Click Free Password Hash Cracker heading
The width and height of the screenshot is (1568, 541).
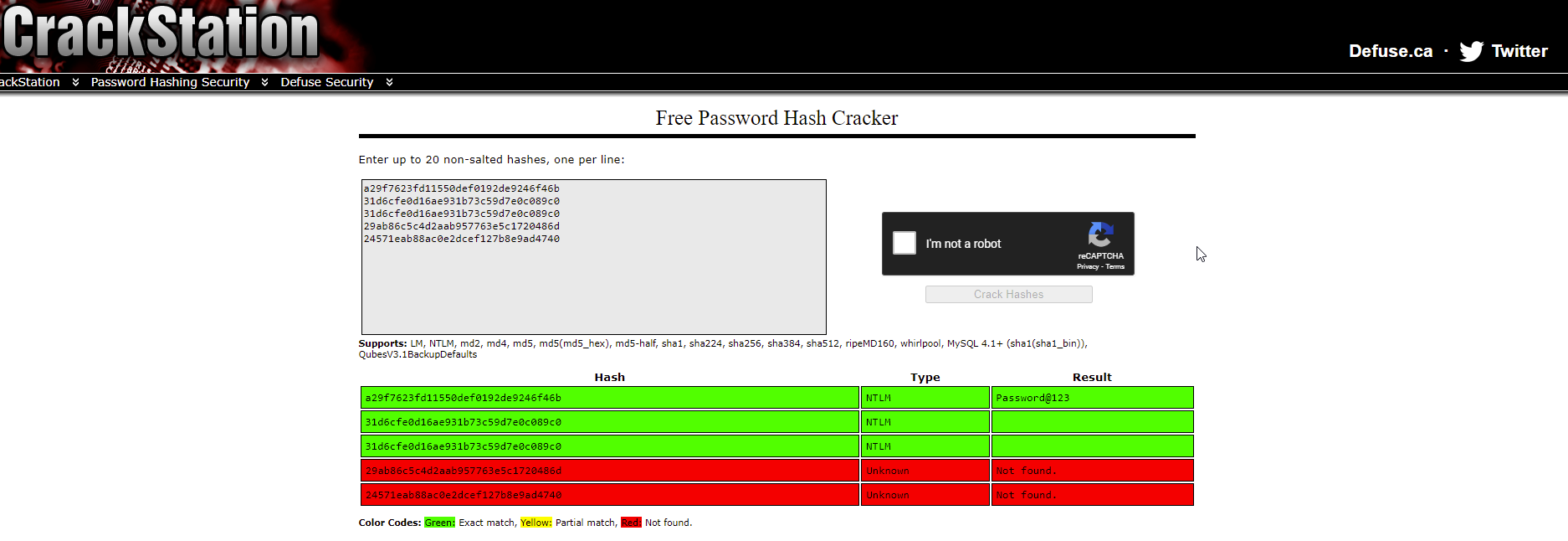[776, 118]
